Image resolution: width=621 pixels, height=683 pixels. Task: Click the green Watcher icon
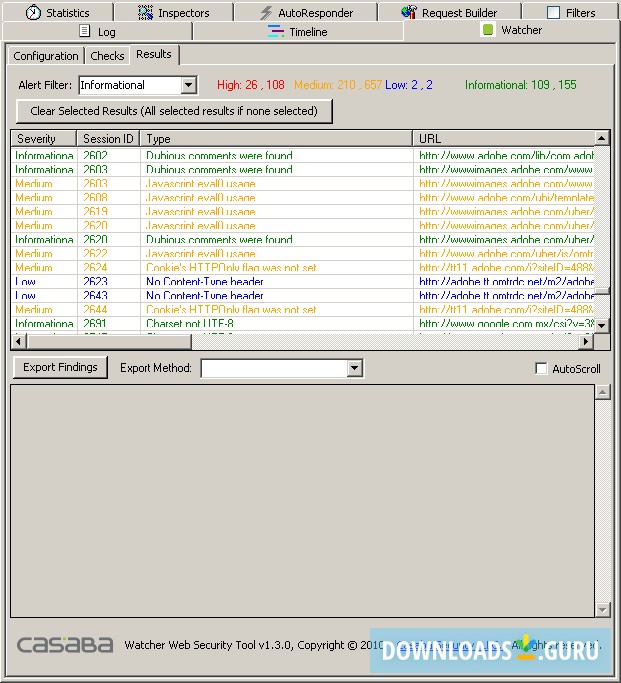pos(488,30)
